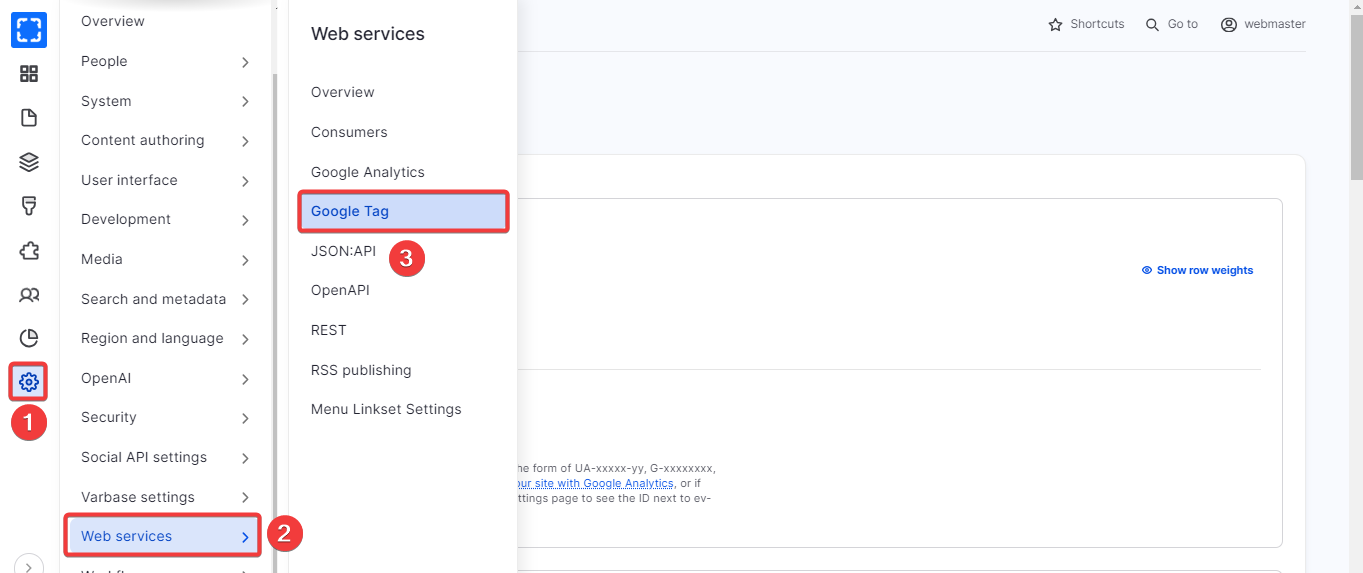Viewport: 1363px width, 573px height.
Task: Open the Appearance brush icon in sidebar
Action: click(29, 206)
